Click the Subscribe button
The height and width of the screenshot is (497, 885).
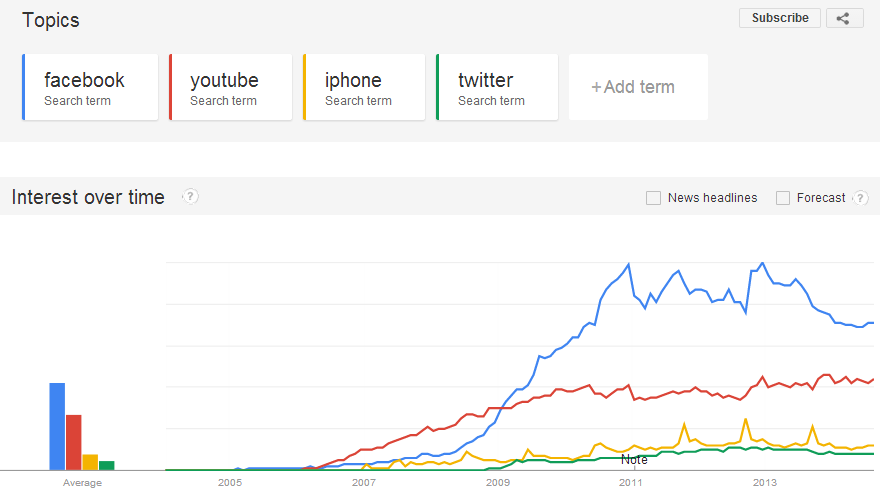coord(779,18)
